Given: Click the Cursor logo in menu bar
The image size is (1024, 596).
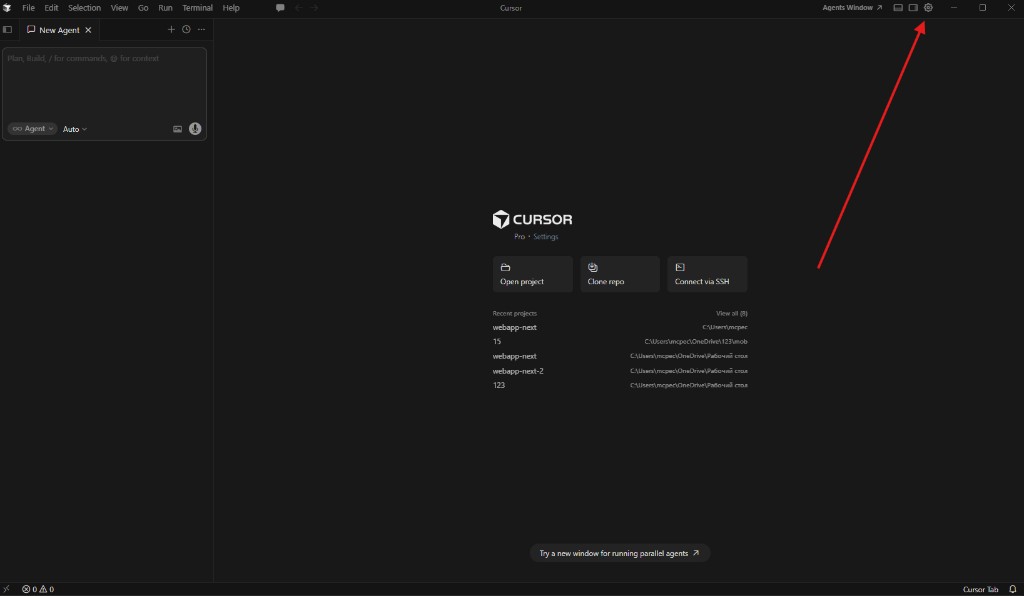Looking at the screenshot, I should pos(7,8).
